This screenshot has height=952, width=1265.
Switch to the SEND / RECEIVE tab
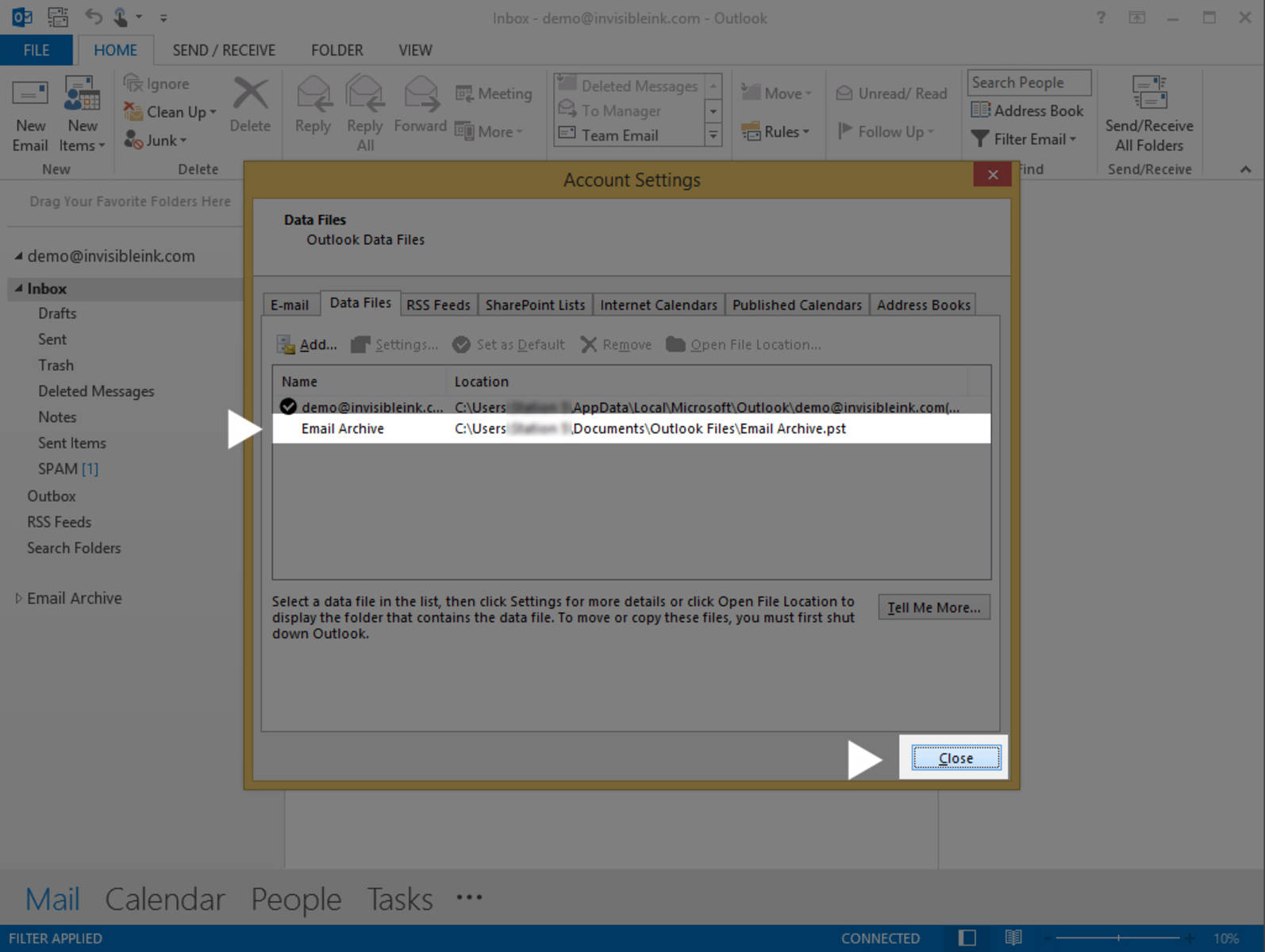point(224,50)
